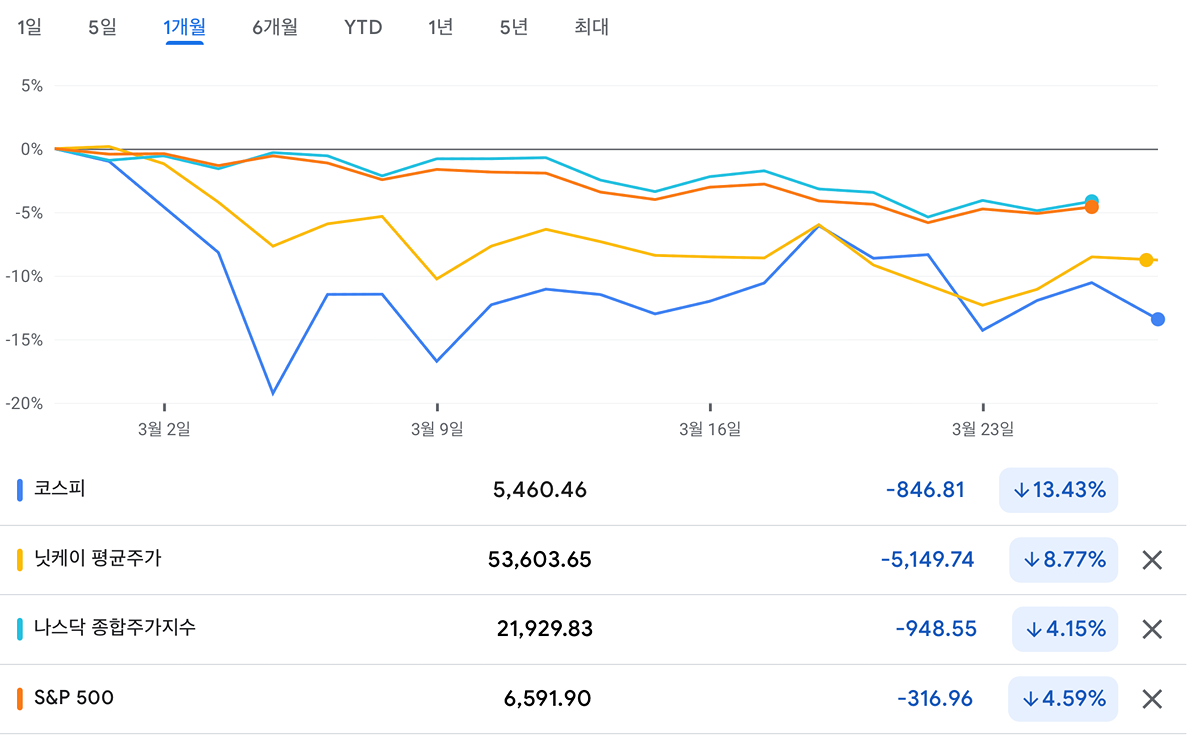Click the 닛케이 8.77% change badge
Screen dimensions: 1200x741
coord(1063,560)
